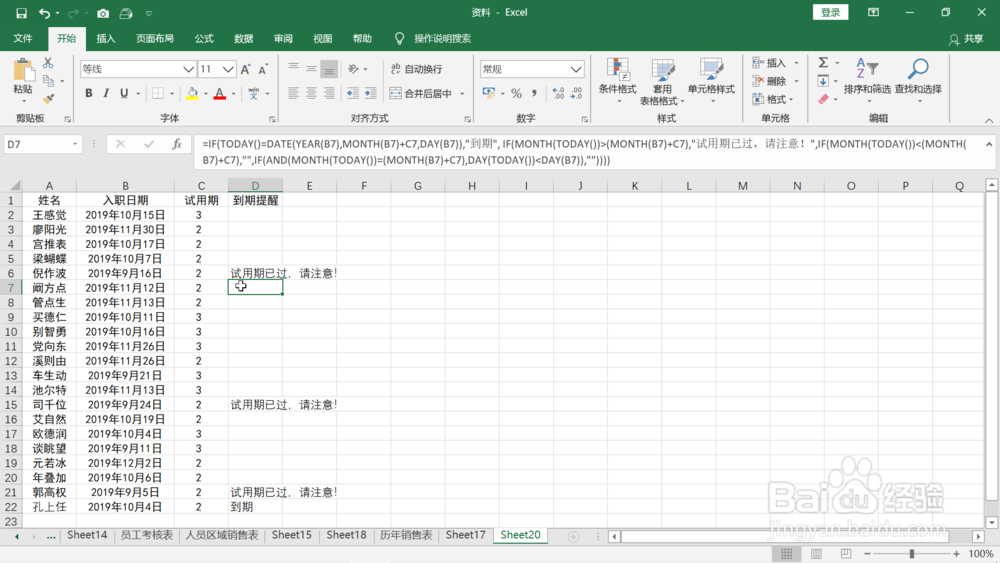The width and height of the screenshot is (1000, 563).
Task: Click the camera screenshot icon in title bar
Action: coord(103,13)
